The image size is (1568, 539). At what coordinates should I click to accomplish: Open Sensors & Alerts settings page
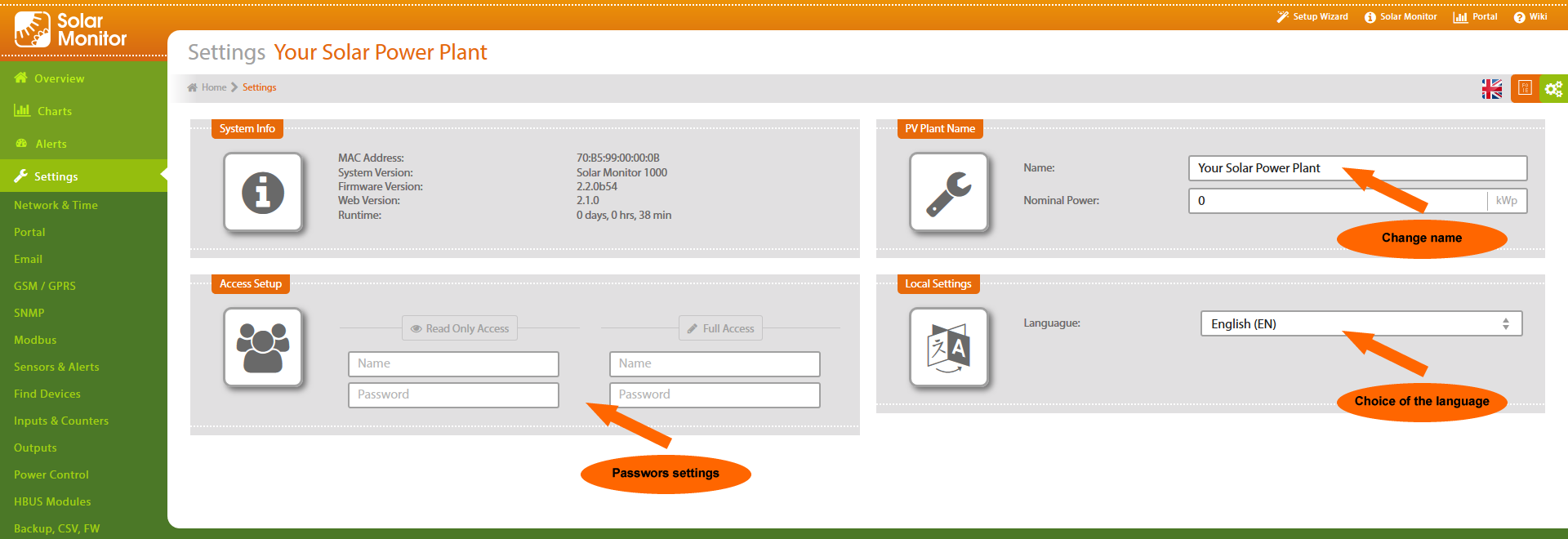coord(56,367)
